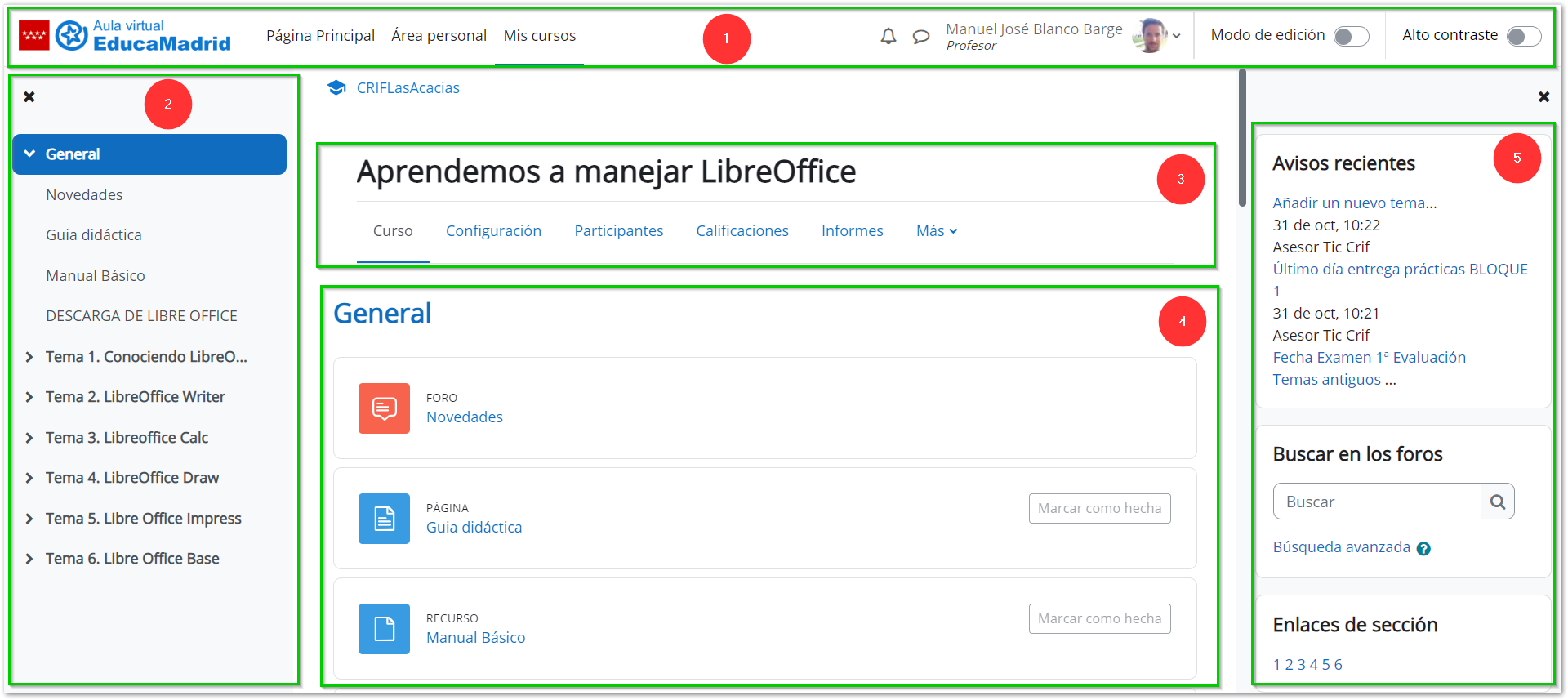Close the right block drawer

coord(1543,97)
